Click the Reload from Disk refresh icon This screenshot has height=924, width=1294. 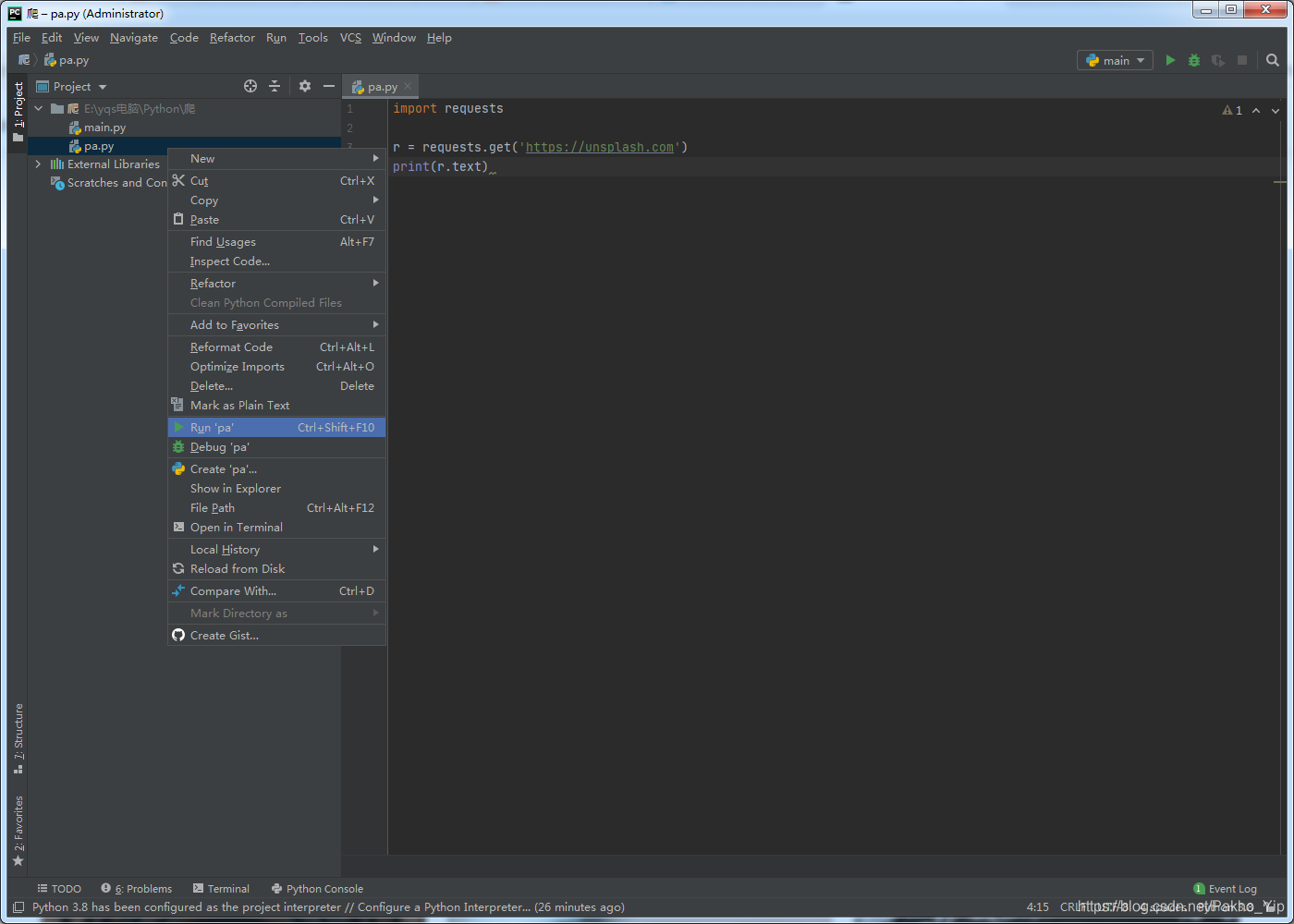pyautogui.click(x=178, y=568)
